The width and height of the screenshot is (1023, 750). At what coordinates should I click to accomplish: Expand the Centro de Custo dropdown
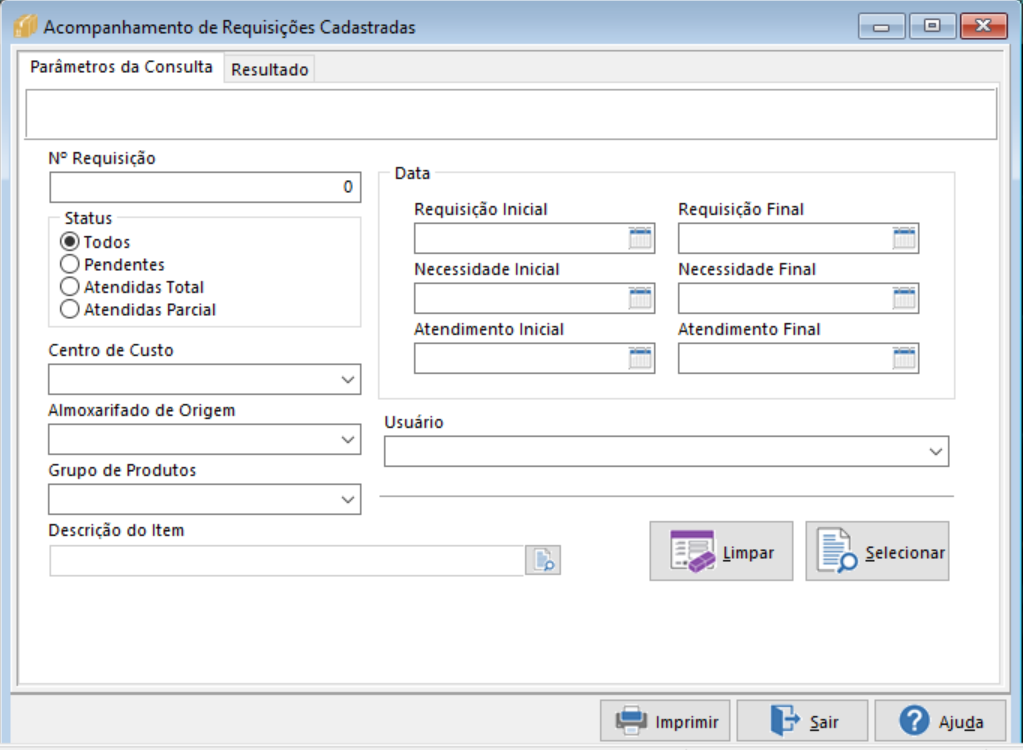[348, 380]
